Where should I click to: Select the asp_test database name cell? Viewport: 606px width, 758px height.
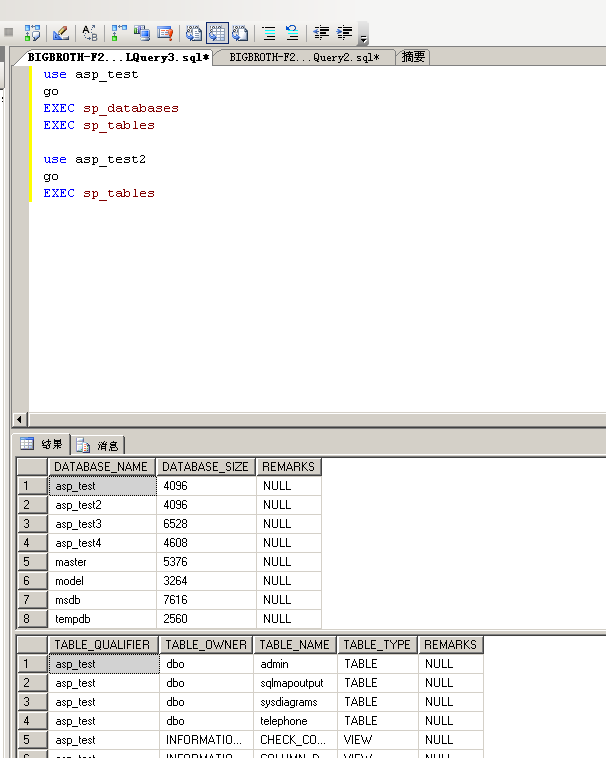coord(102,486)
